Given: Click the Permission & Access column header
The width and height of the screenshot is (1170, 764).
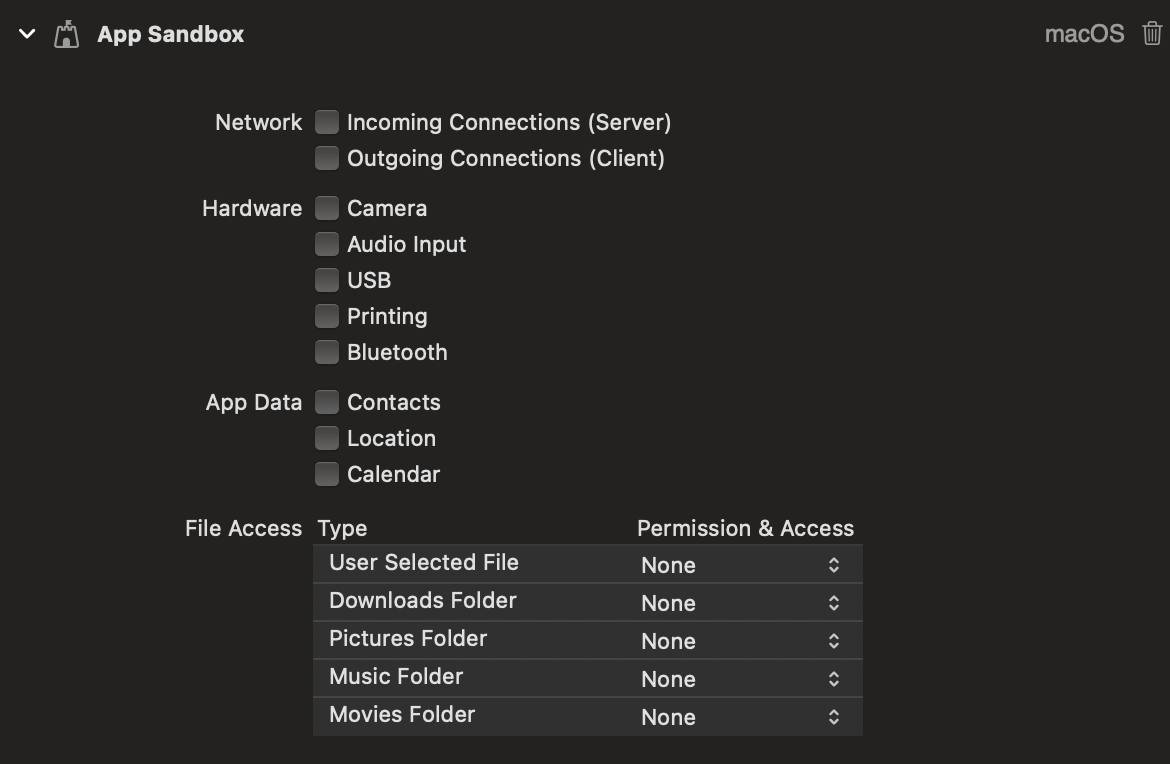Looking at the screenshot, I should tap(745, 528).
